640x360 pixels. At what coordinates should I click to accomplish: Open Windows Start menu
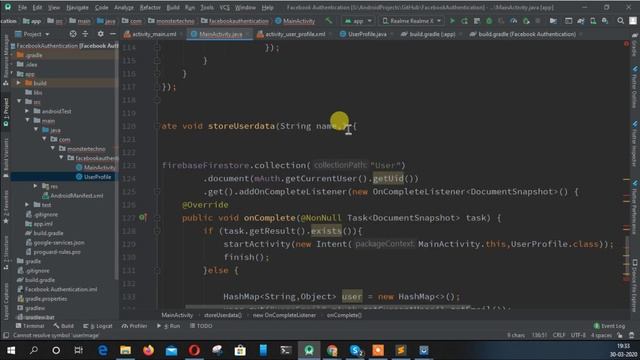pyautogui.click(x=11, y=350)
